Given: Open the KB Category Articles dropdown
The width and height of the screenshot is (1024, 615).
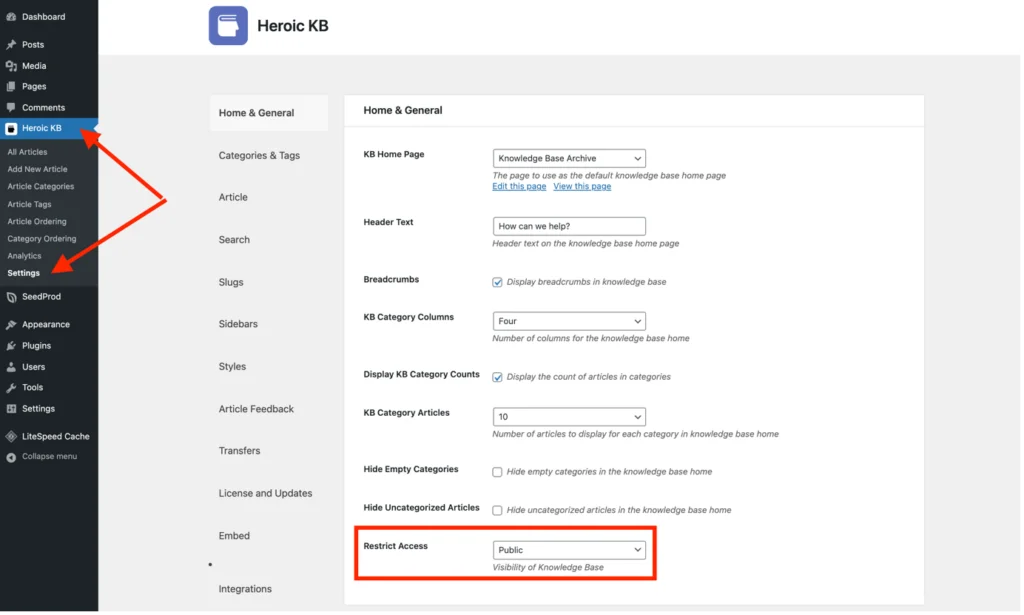Looking at the screenshot, I should (570, 417).
